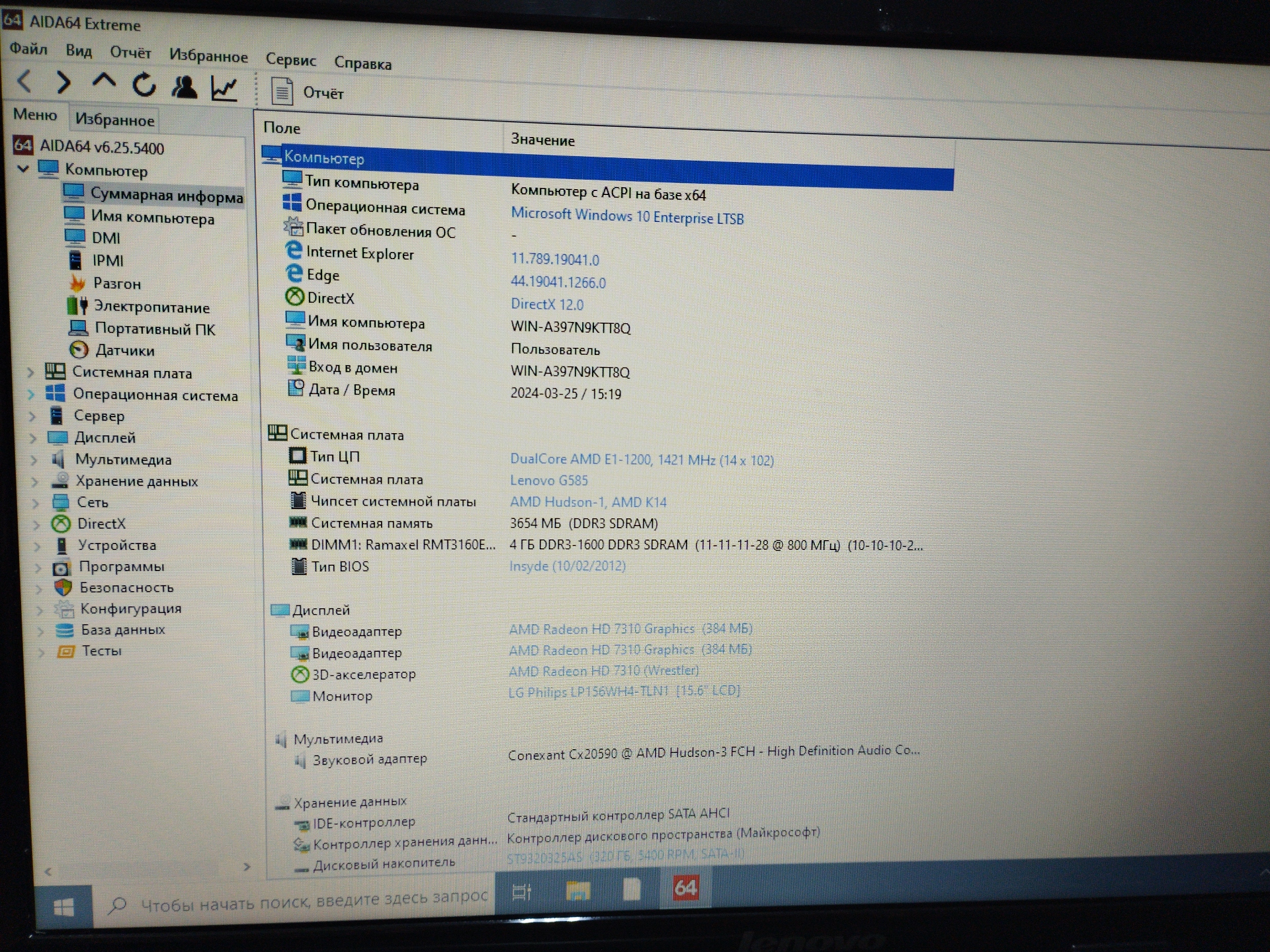
Task: Click the Back navigation arrow
Action: click(24, 81)
